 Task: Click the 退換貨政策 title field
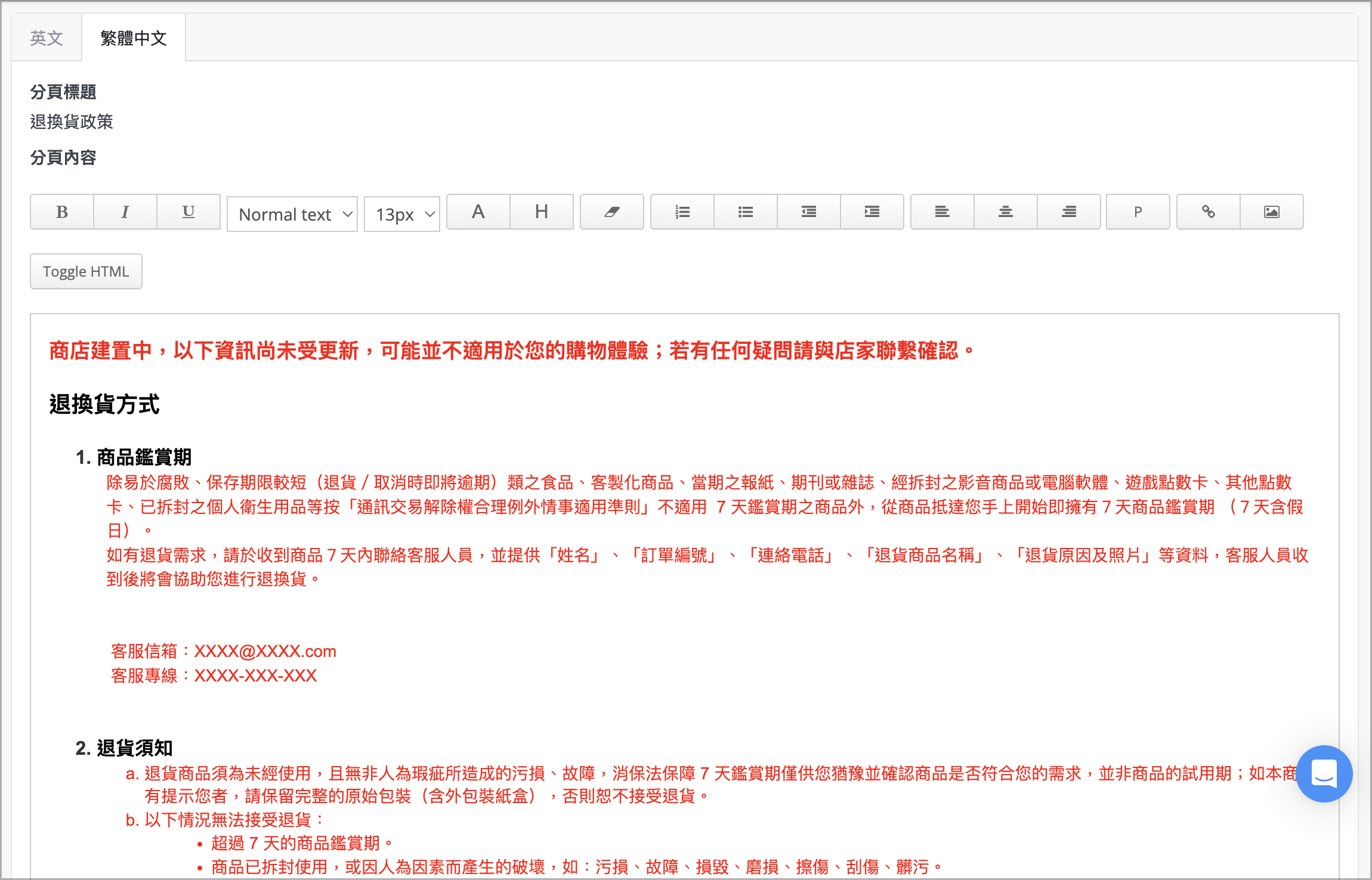pyautogui.click(x=72, y=122)
